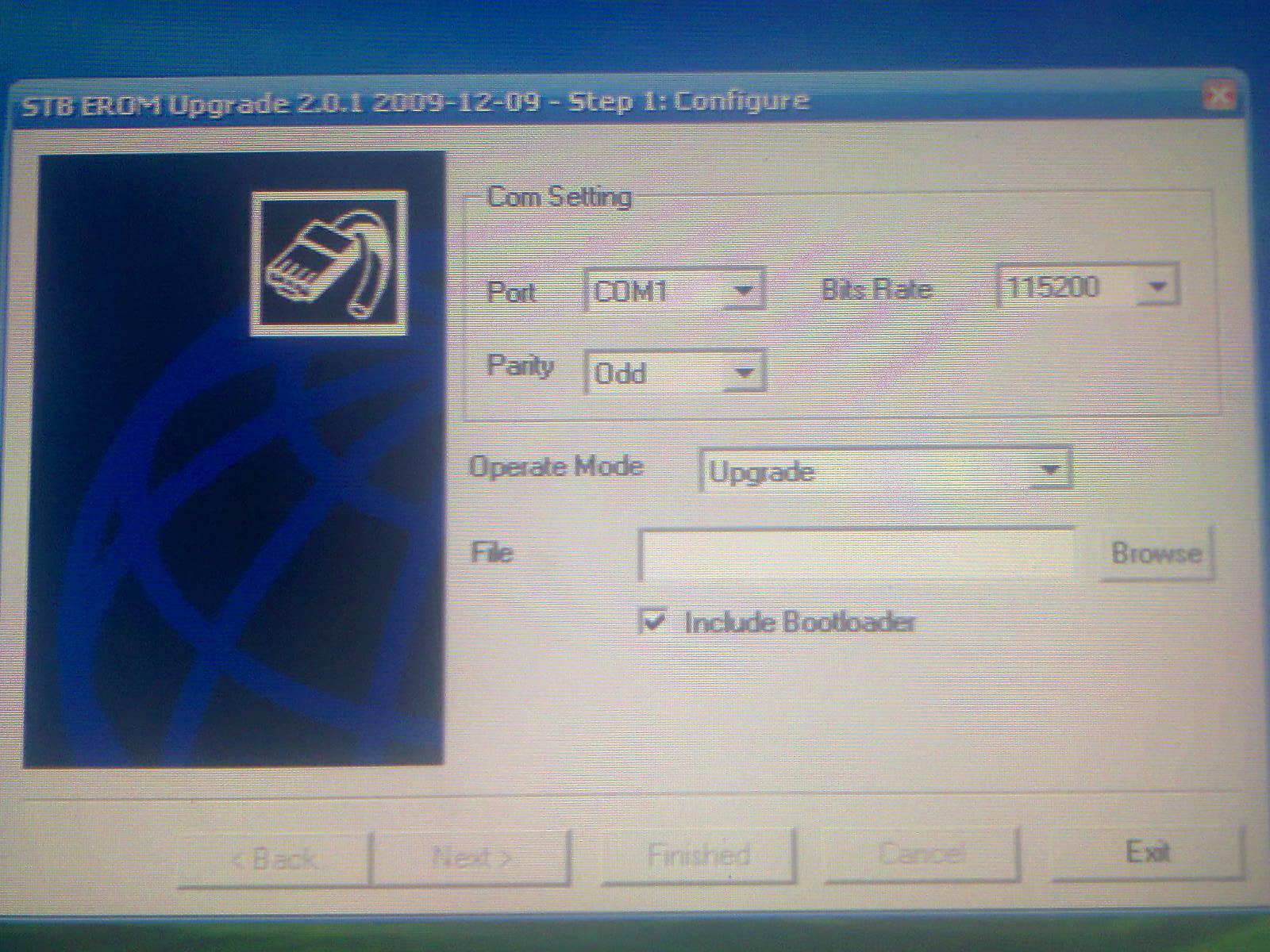Viewport: 1270px width, 952px height.
Task: Click the Exit button
Action: [x=1148, y=854]
